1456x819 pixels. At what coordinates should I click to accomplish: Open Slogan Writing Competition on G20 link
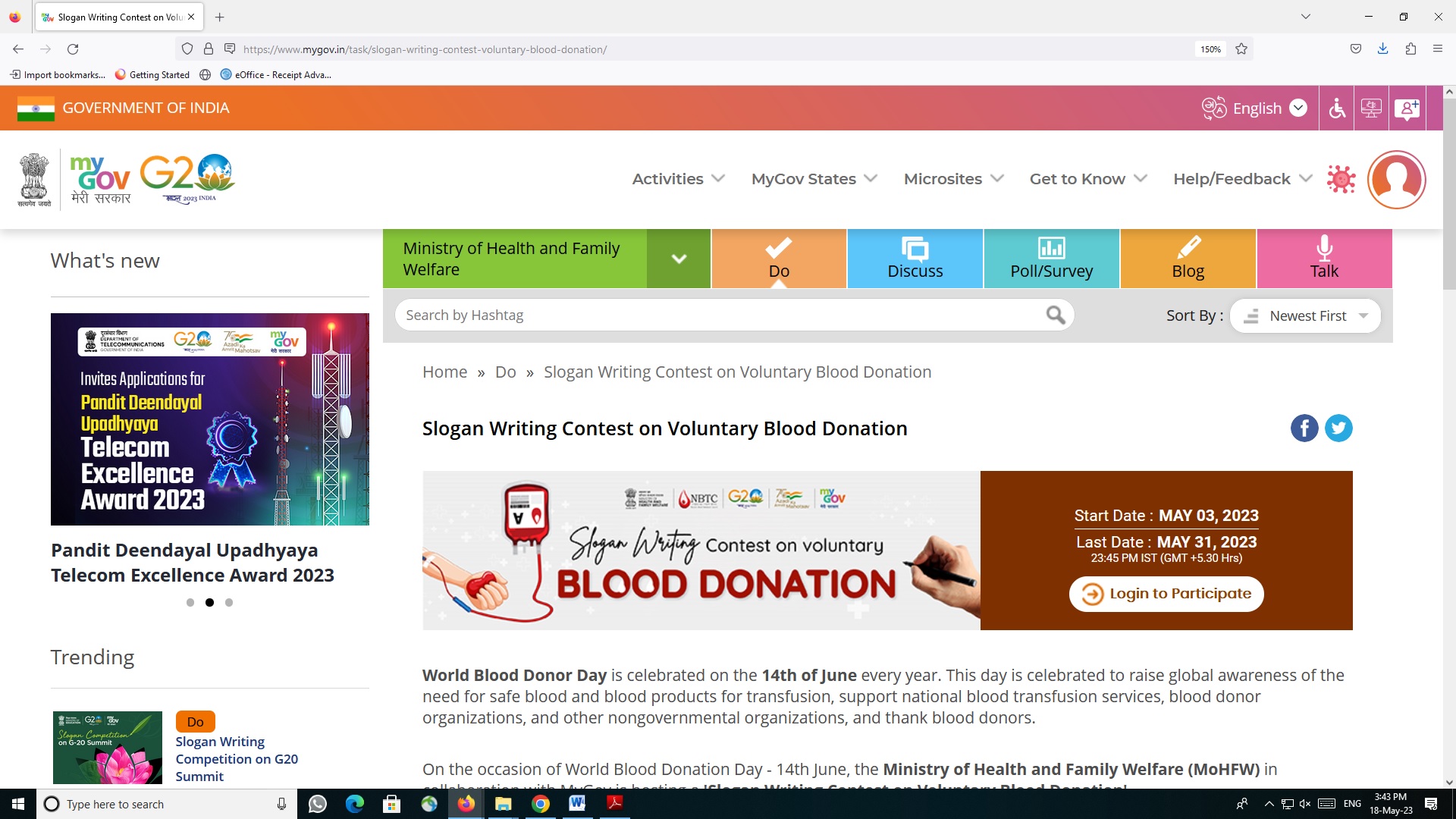point(237,758)
